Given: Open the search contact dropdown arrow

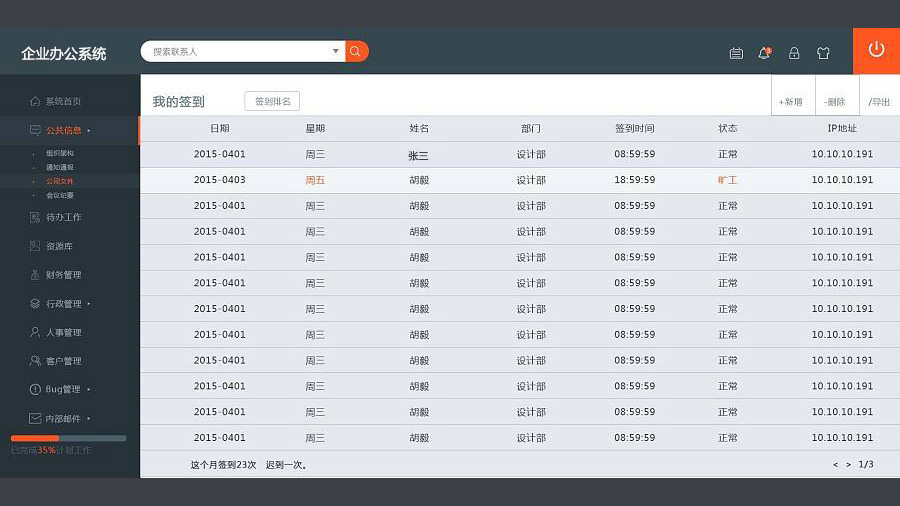Looking at the screenshot, I should tap(335, 51).
